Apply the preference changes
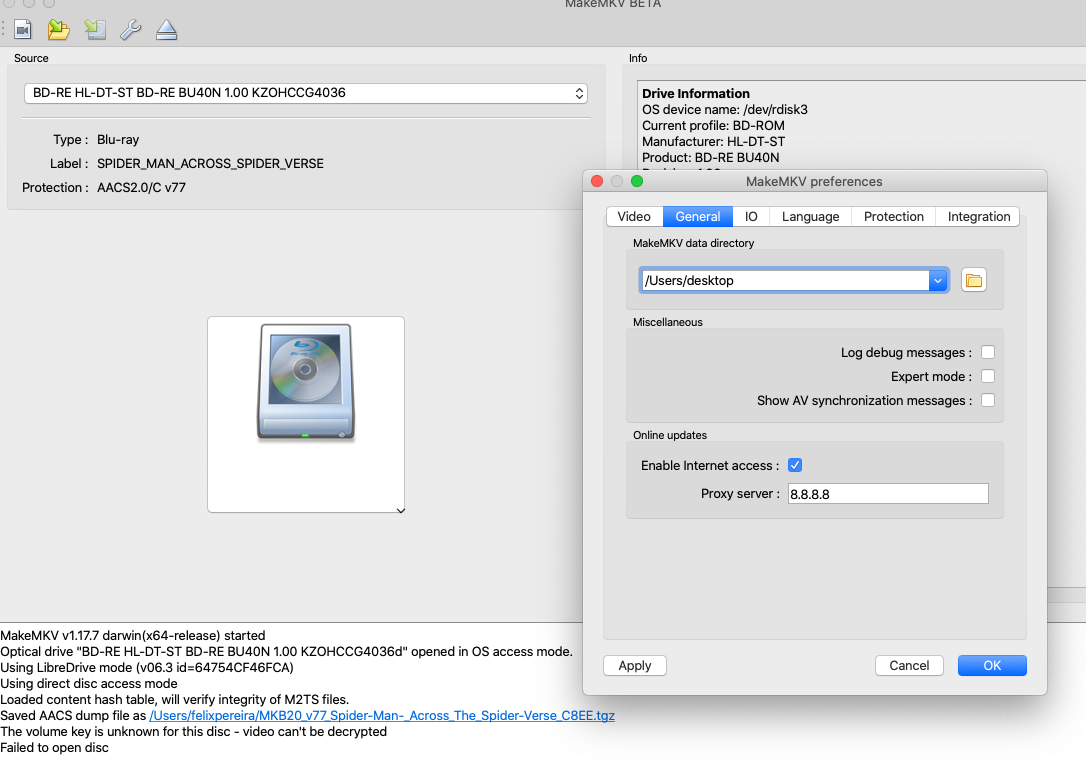This screenshot has width=1086, height=770. pyautogui.click(x=634, y=665)
